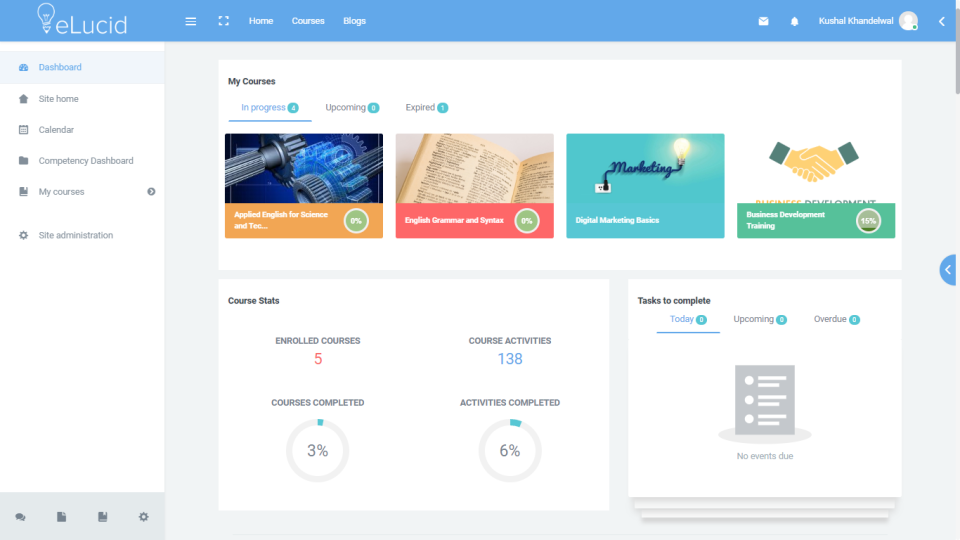
Task: Click the top-right collapse arrow icon
Action: 942,21
